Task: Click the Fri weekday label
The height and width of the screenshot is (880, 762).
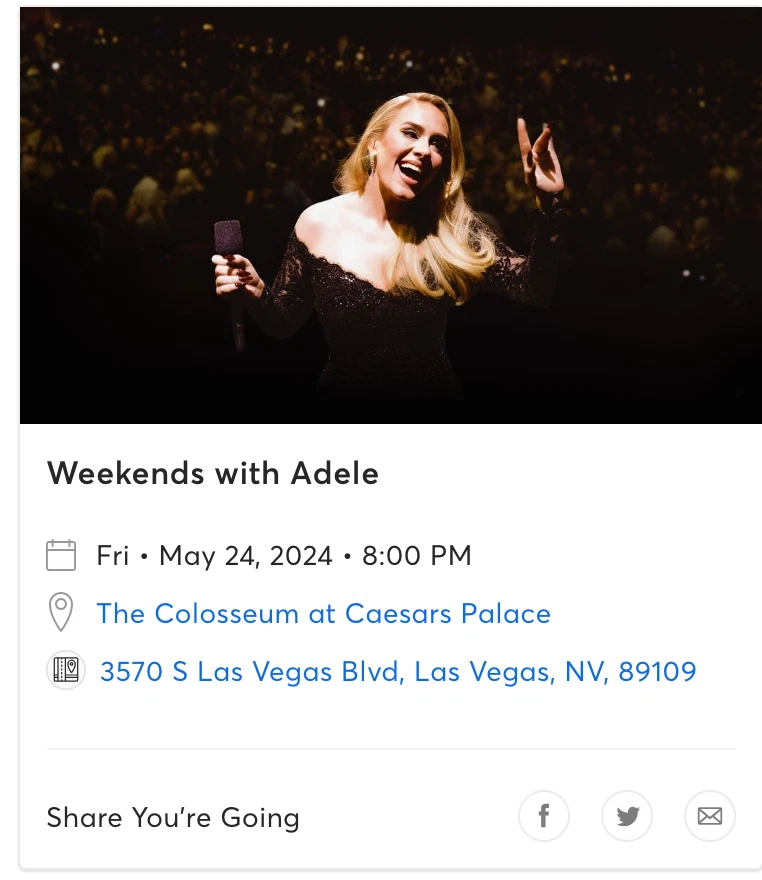Action: (113, 556)
